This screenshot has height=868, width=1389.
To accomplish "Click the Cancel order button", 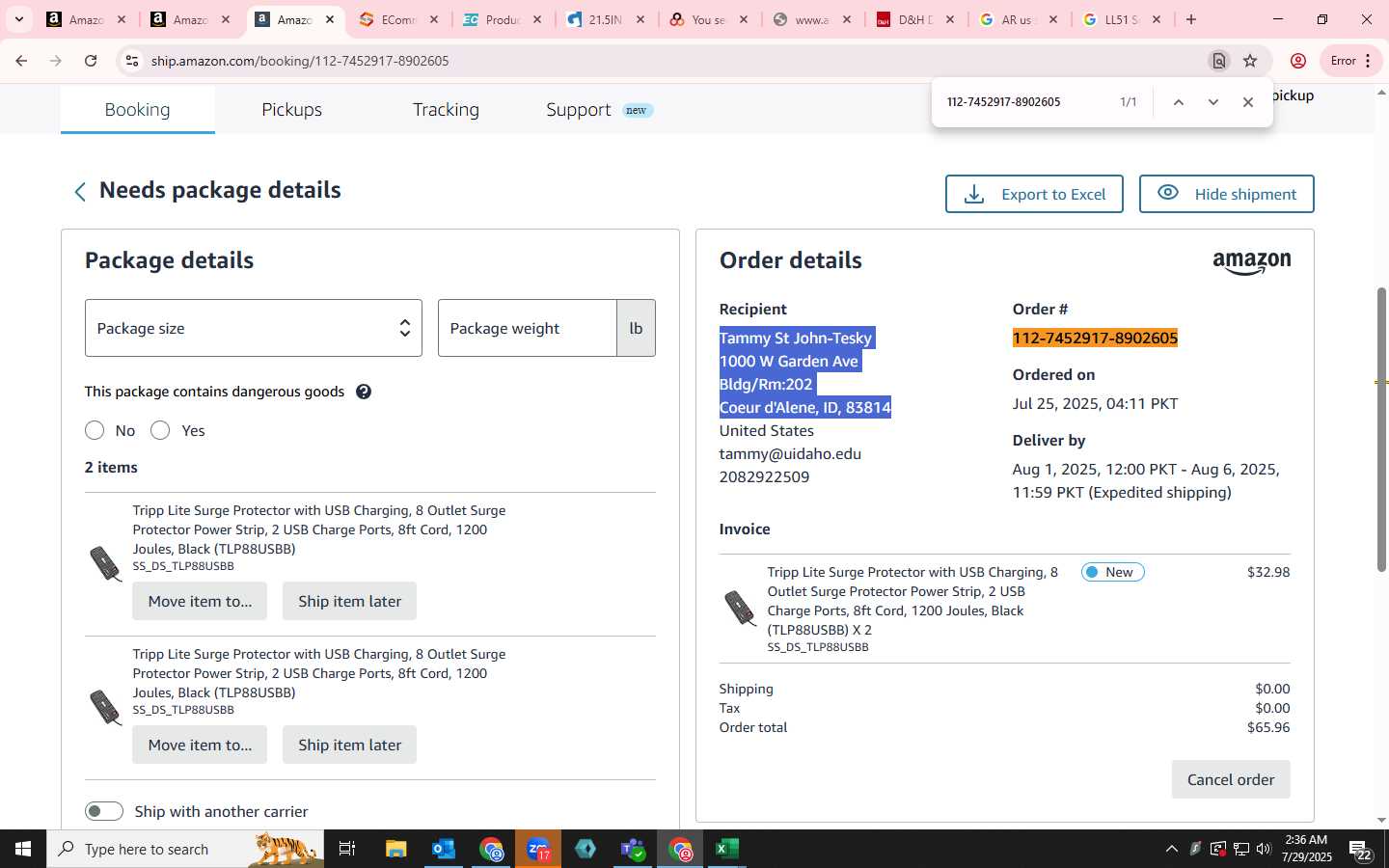I will (x=1231, y=779).
